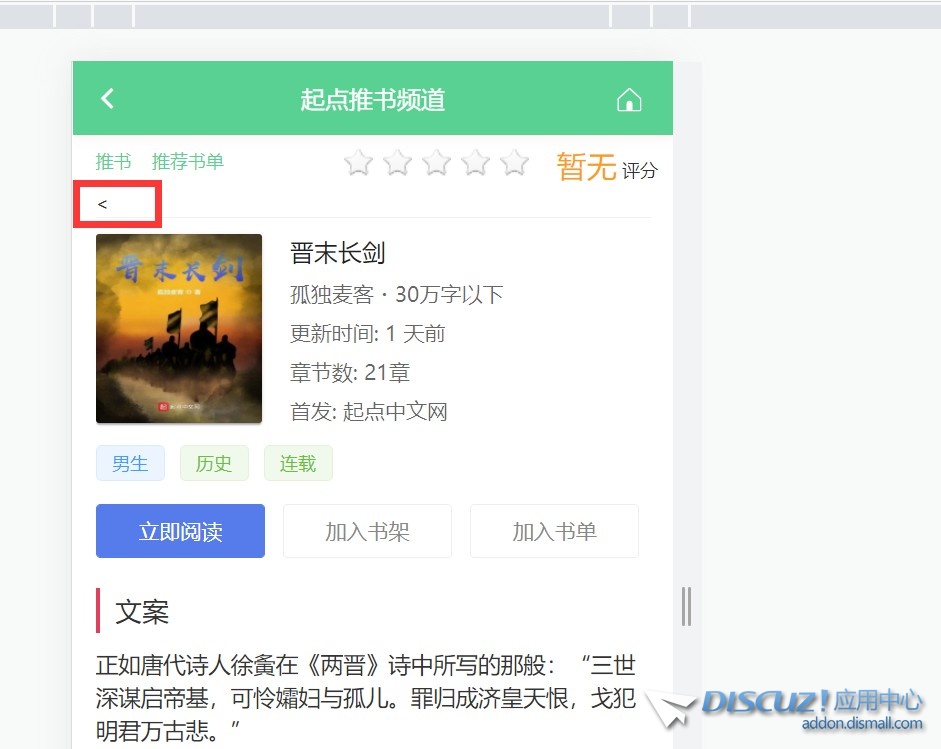Click the resize handle beside the preview
The image size is (941, 749).
687,606
